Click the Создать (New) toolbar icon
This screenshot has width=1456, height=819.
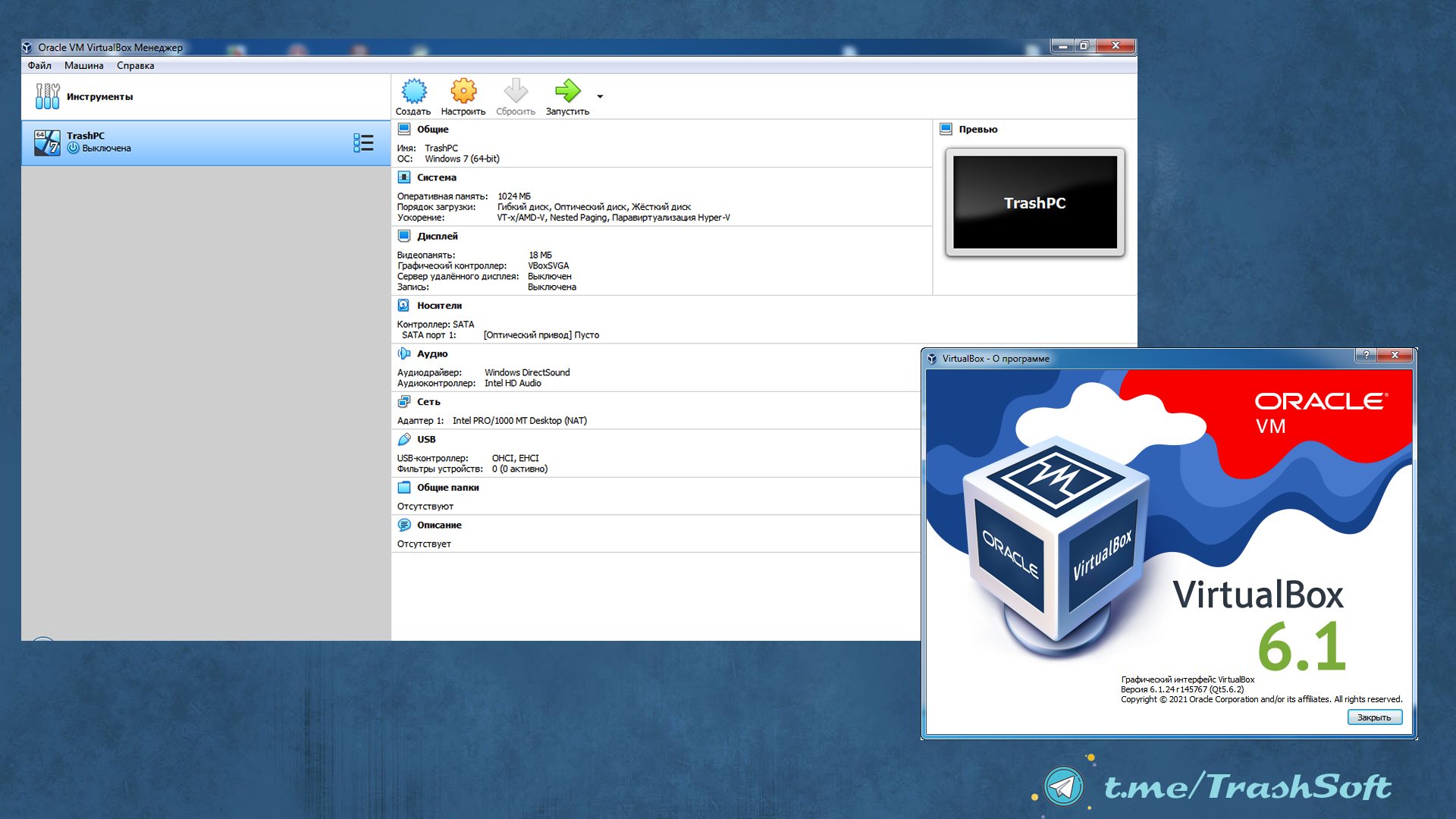[413, 92]
